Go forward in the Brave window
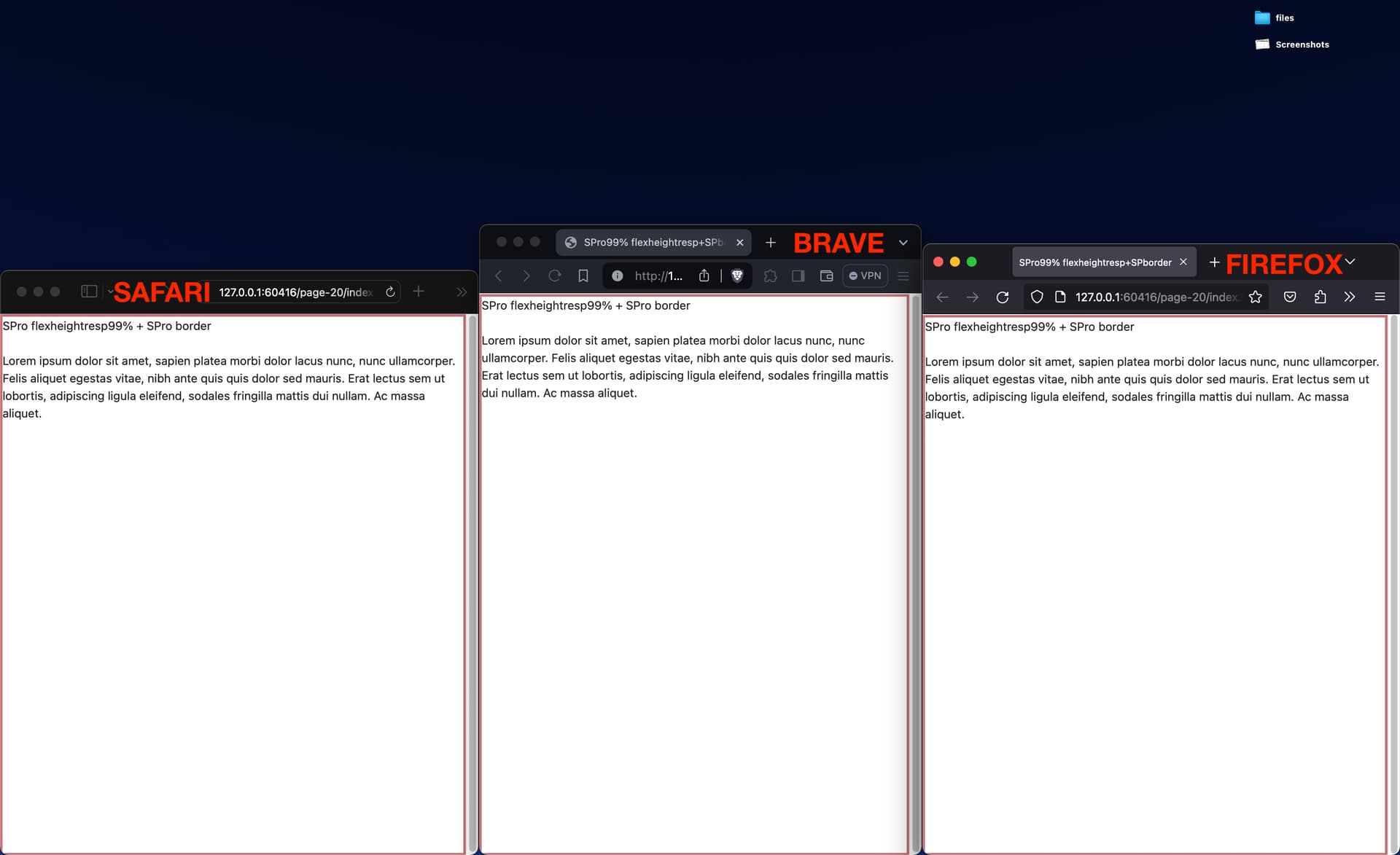 tap(526, 276)
